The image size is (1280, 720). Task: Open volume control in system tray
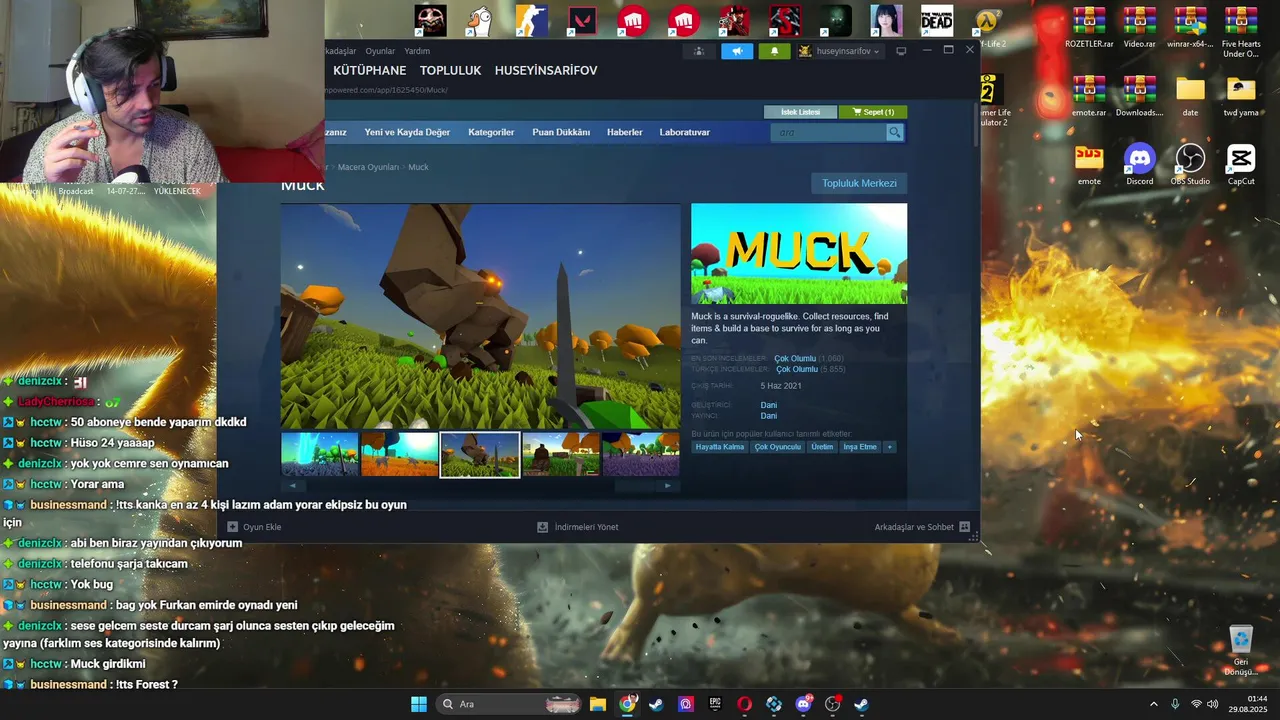1213,704
